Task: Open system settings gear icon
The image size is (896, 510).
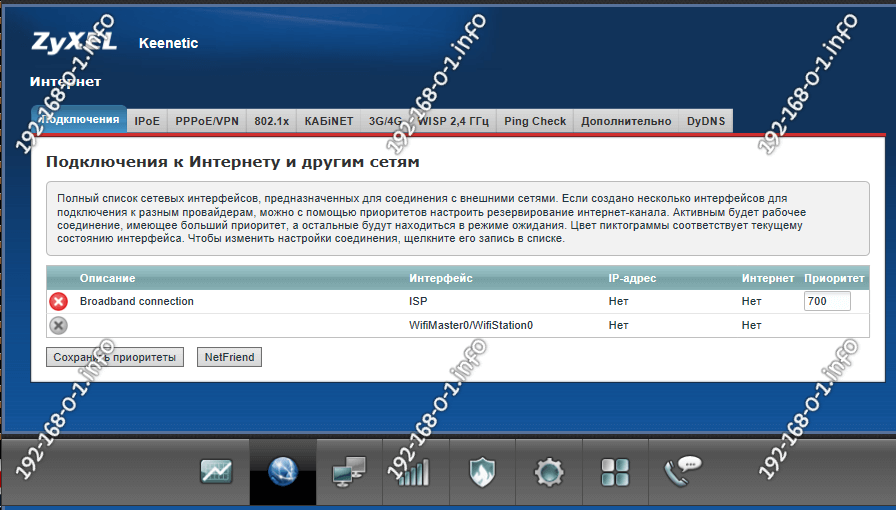Action: point(547,471)
